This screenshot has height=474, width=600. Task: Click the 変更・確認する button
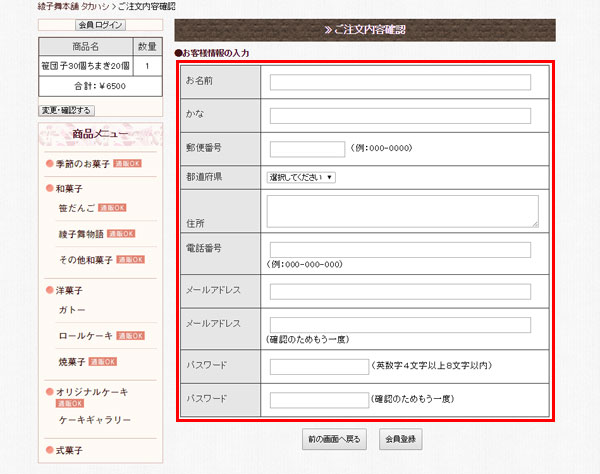point(67,111)
